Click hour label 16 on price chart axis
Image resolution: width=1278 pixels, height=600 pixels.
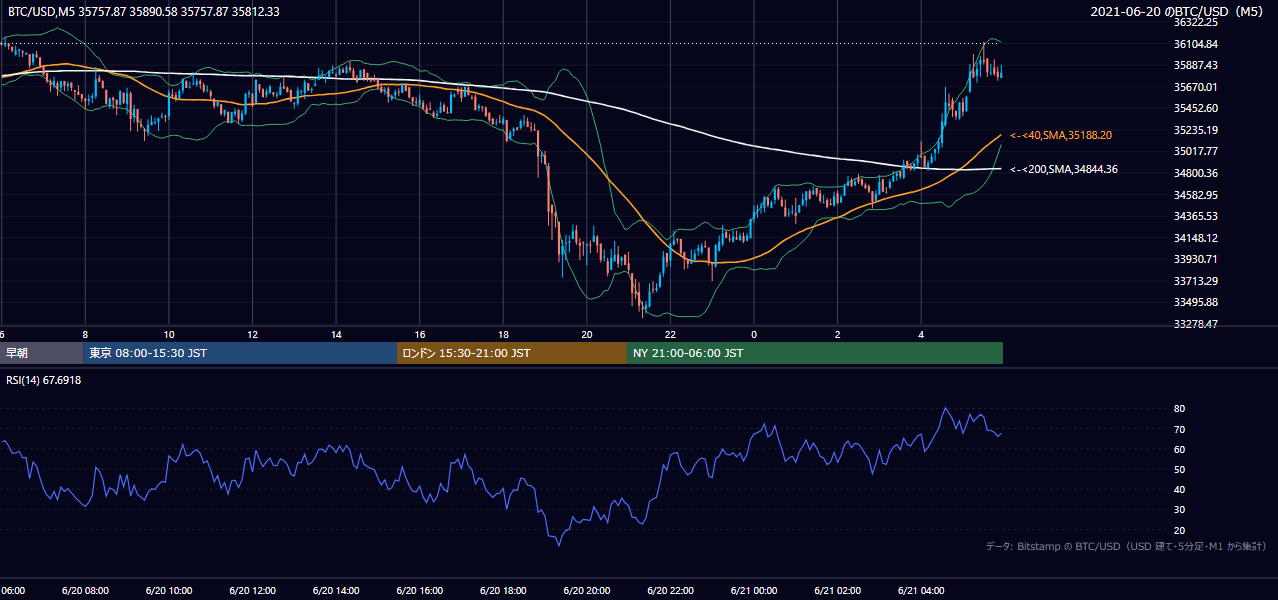(419, 334)
